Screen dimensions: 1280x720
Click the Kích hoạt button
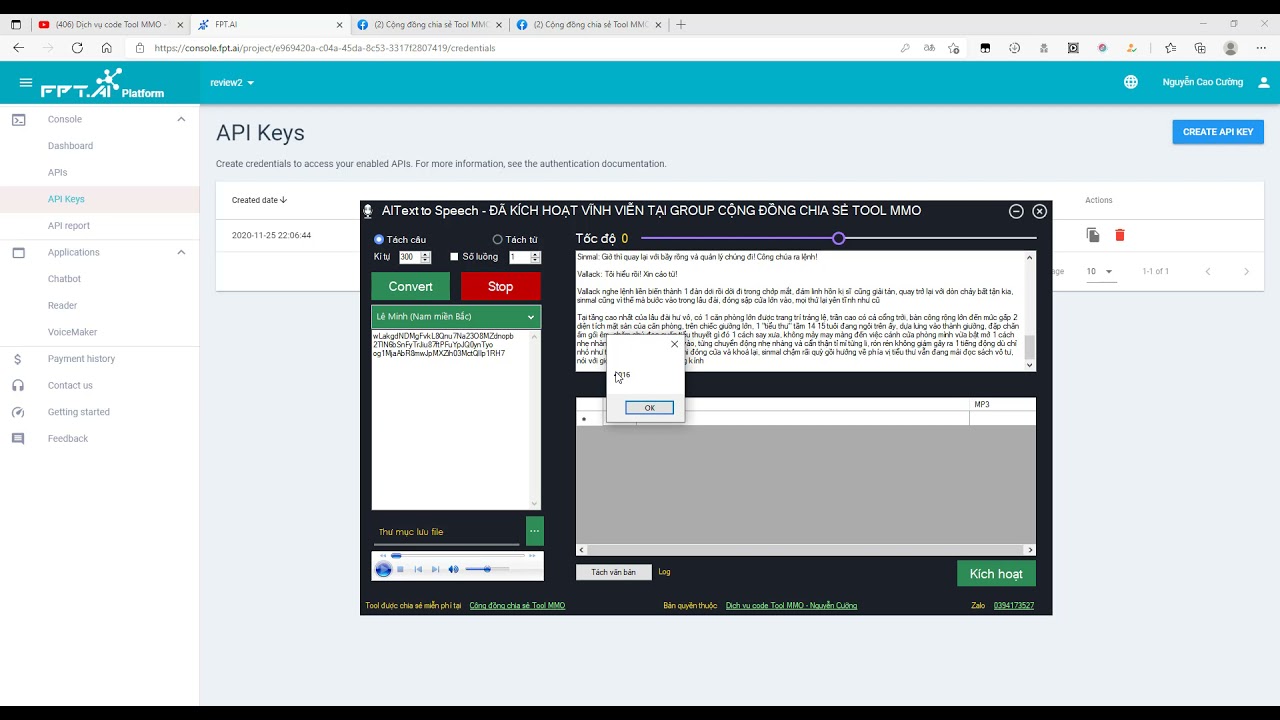[996, 573]
